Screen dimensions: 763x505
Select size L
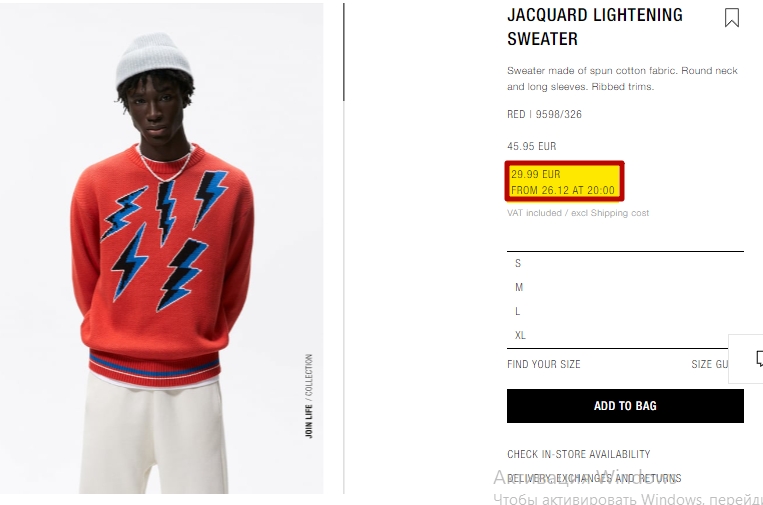tap(625, 311)
